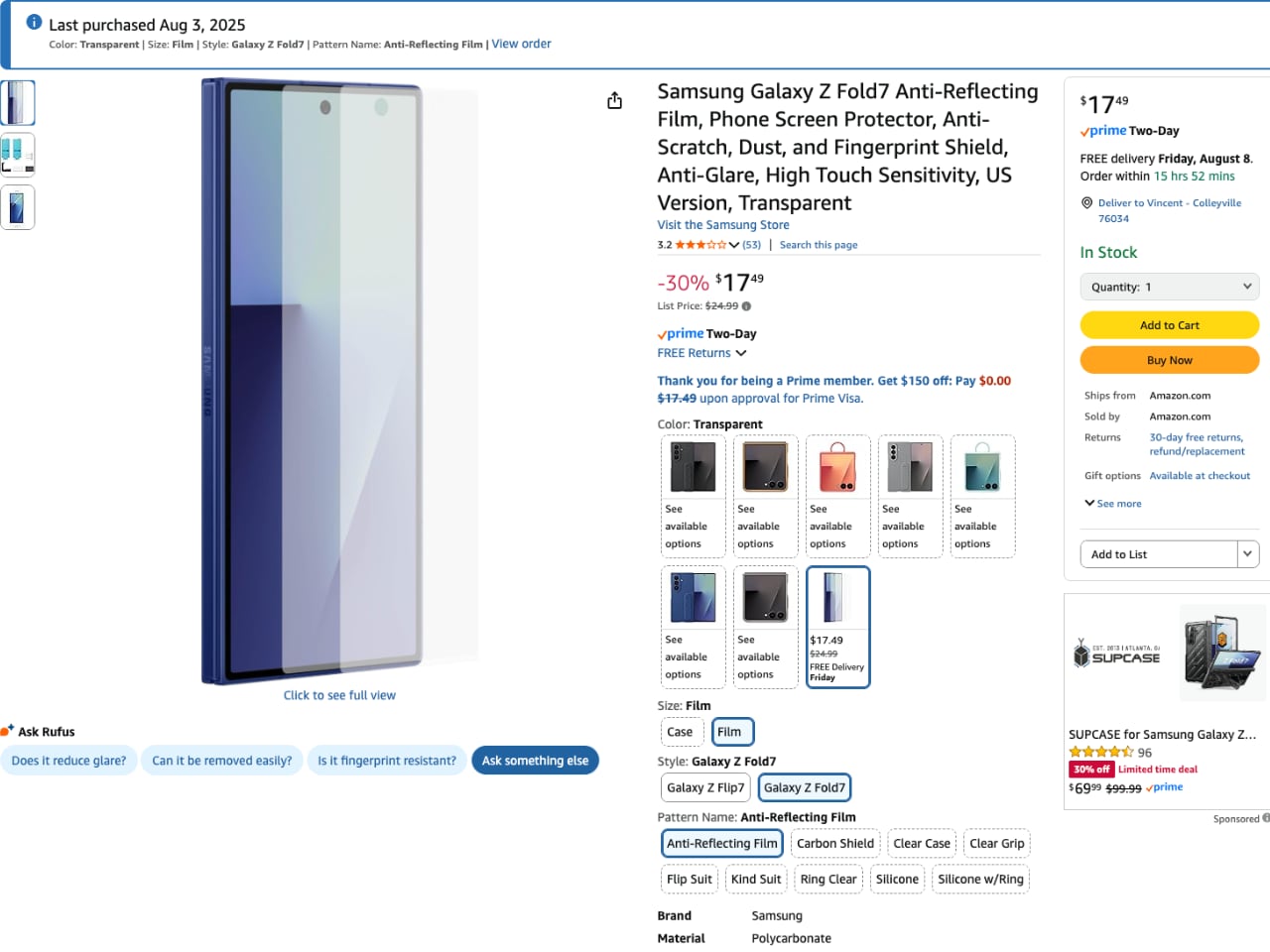Click the Sponsored ad info icon
Image resolution: width=1270 pixels, height=952 pixels.
(1266, 818)
